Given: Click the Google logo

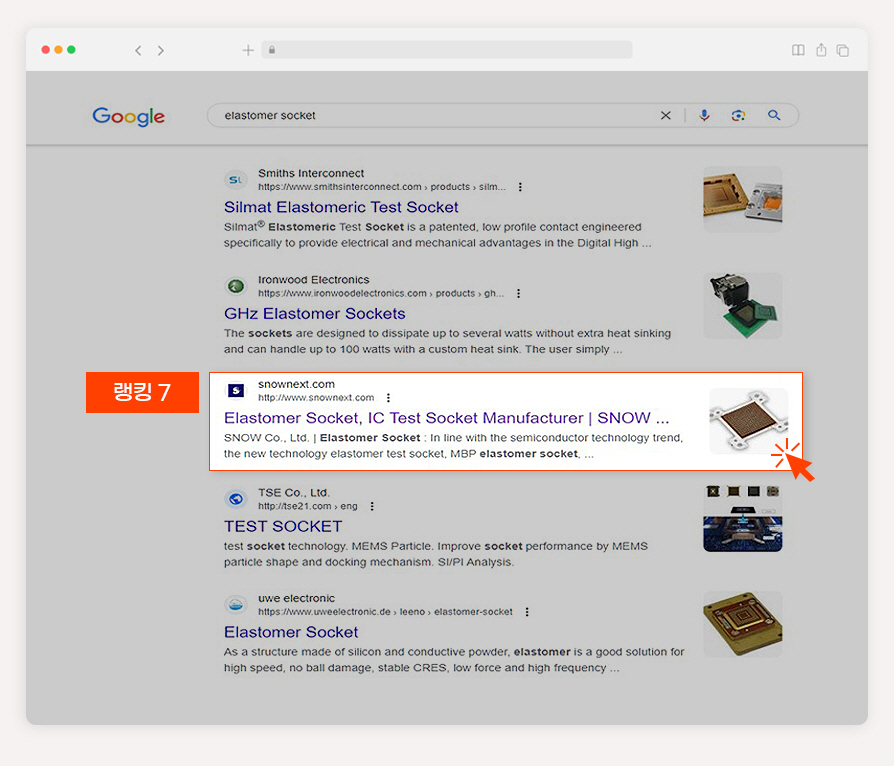Looking at the screenshot, I should 128,116.
